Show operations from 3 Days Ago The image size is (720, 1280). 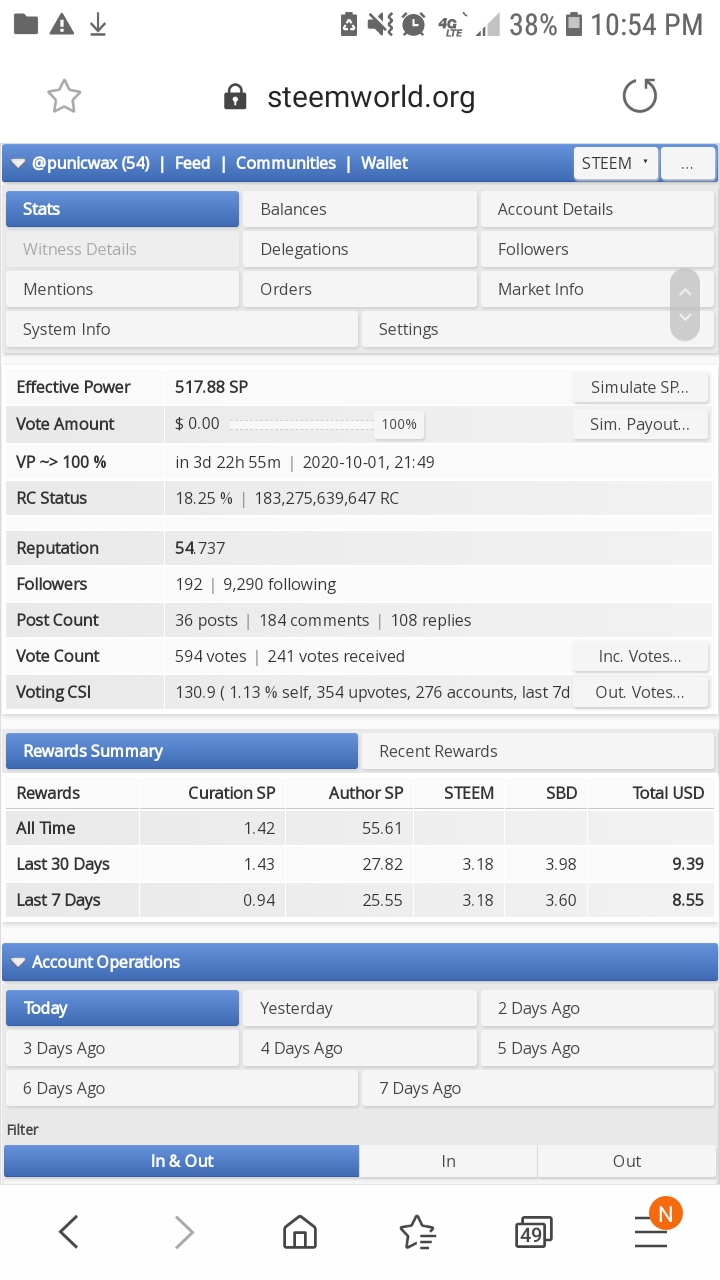pos(123,1048)
